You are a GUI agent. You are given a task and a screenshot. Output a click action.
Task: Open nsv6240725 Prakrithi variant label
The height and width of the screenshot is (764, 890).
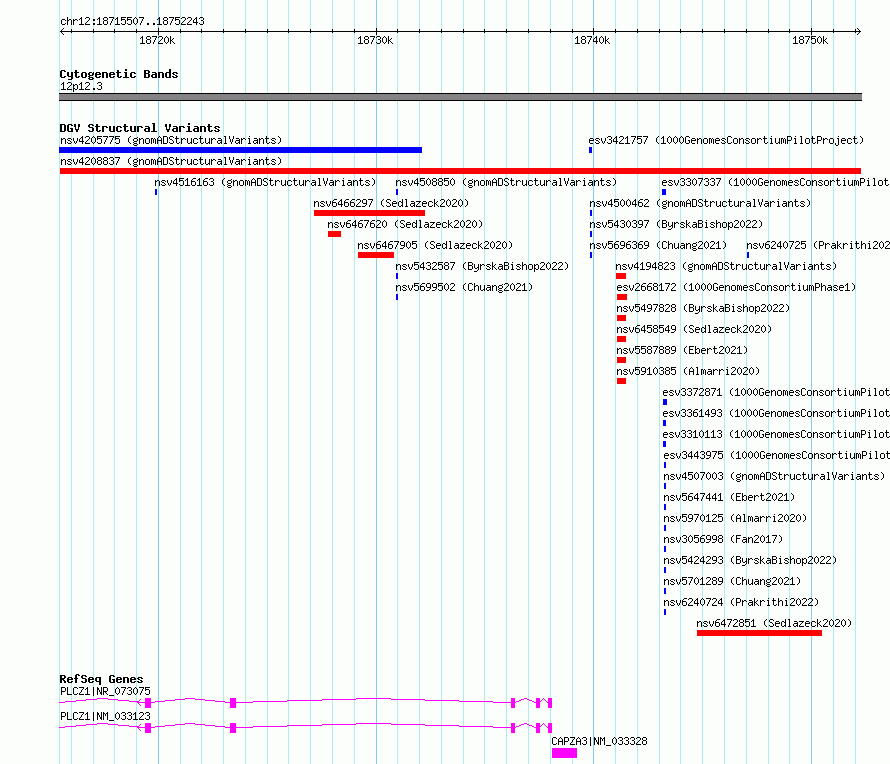(818, 245)
